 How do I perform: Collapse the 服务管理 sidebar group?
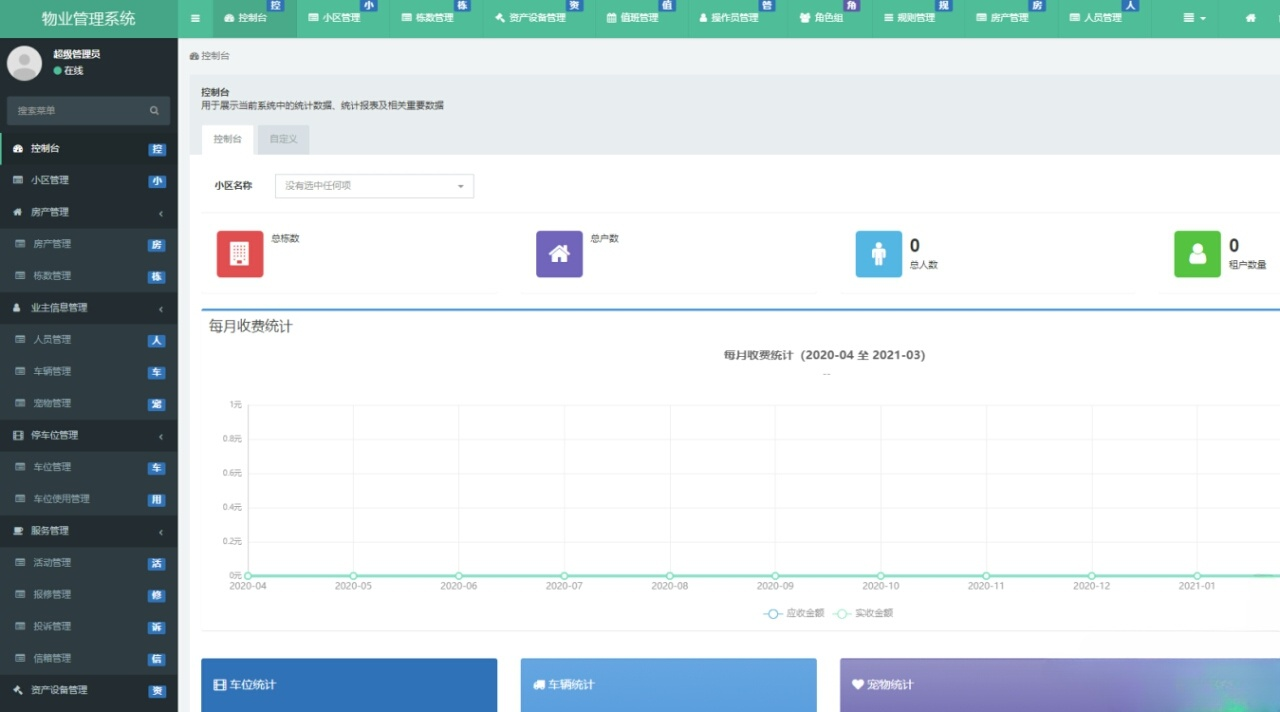pos(89,531)
